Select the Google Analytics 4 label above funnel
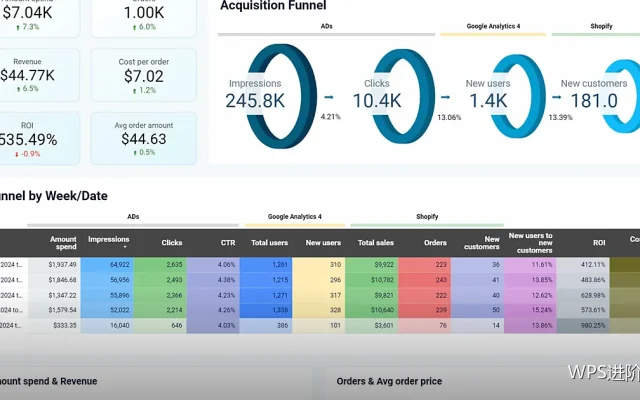The height and width of the screenshot is (400, 640). tap(493, 26)
